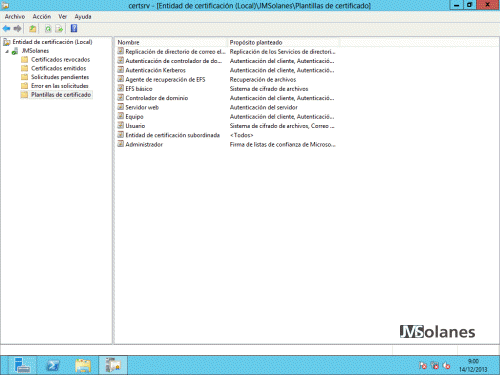
Task: Select Equipo template row
Action: pos(134,117)
